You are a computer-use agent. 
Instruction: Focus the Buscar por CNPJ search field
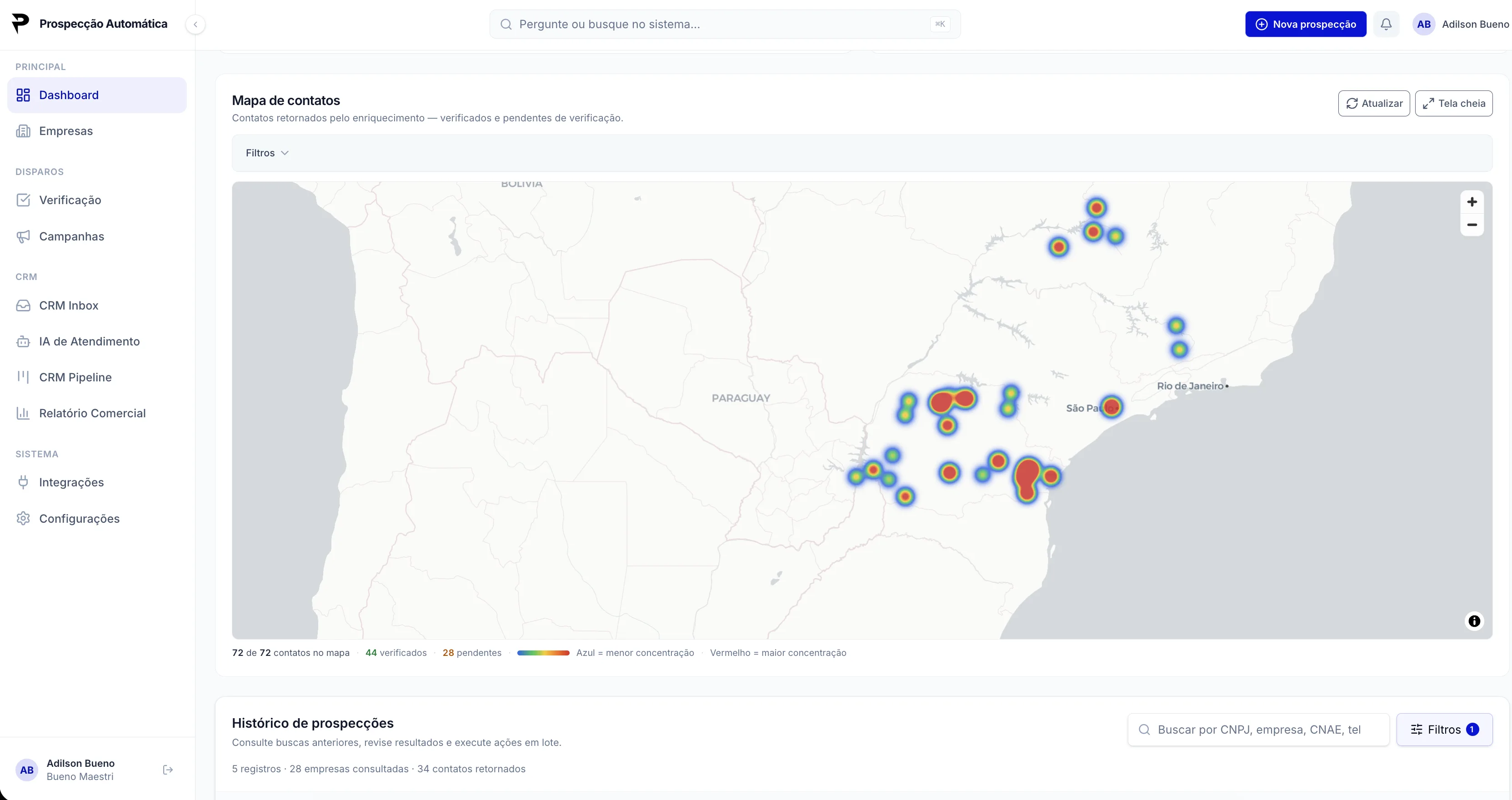click(1258, 730)
